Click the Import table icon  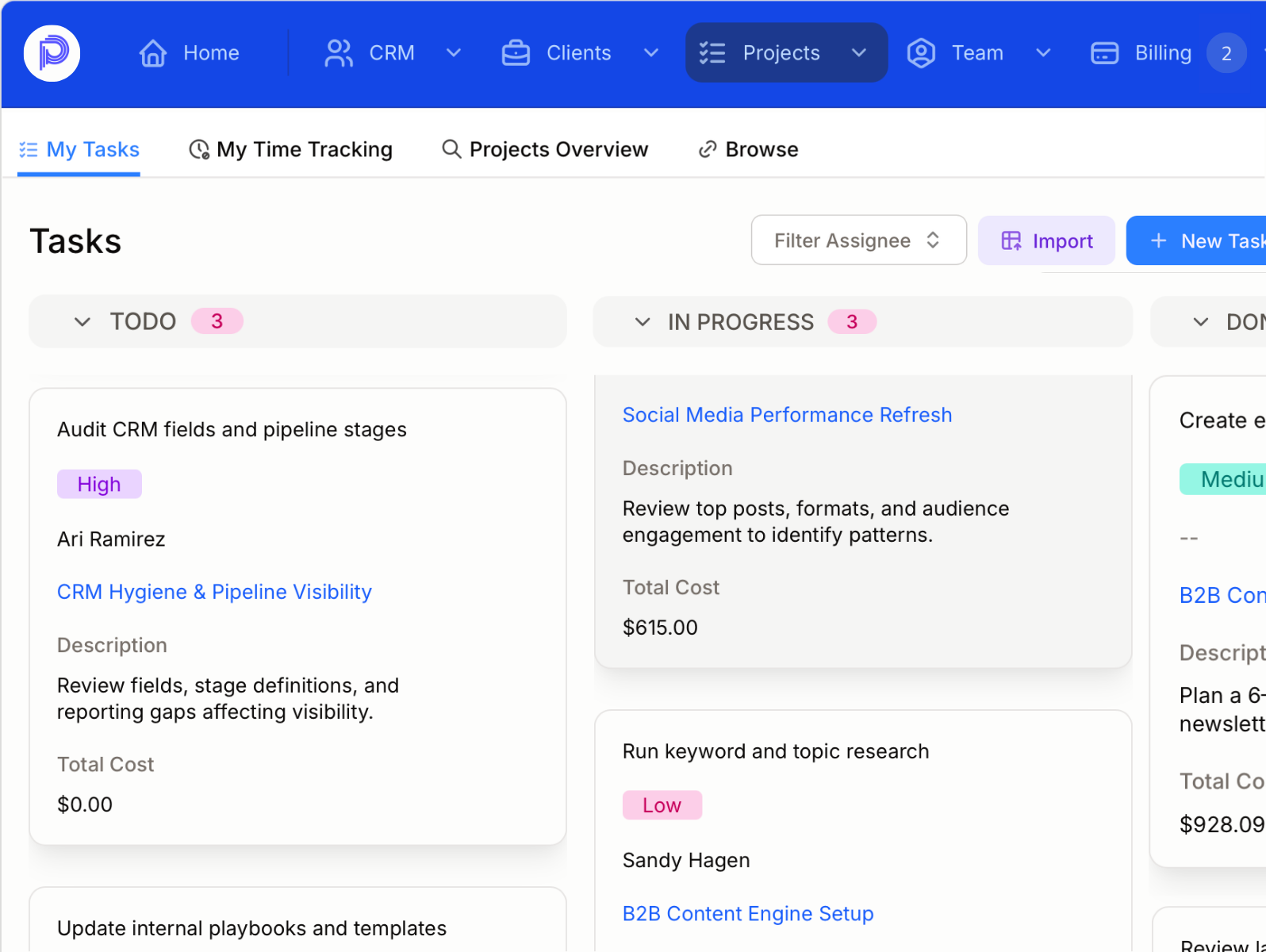point(1011,240)
